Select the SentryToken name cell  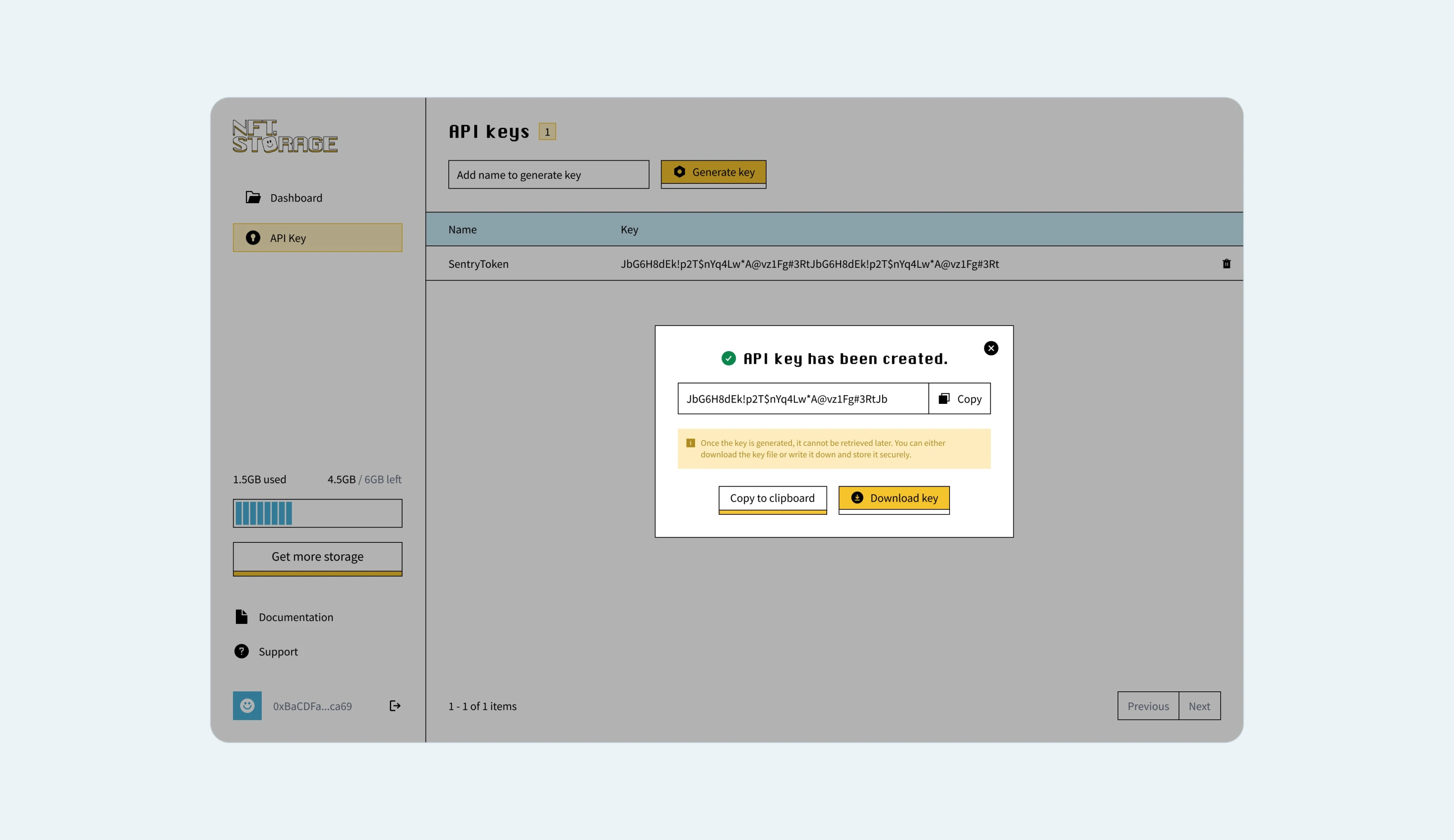pos(478,264)
